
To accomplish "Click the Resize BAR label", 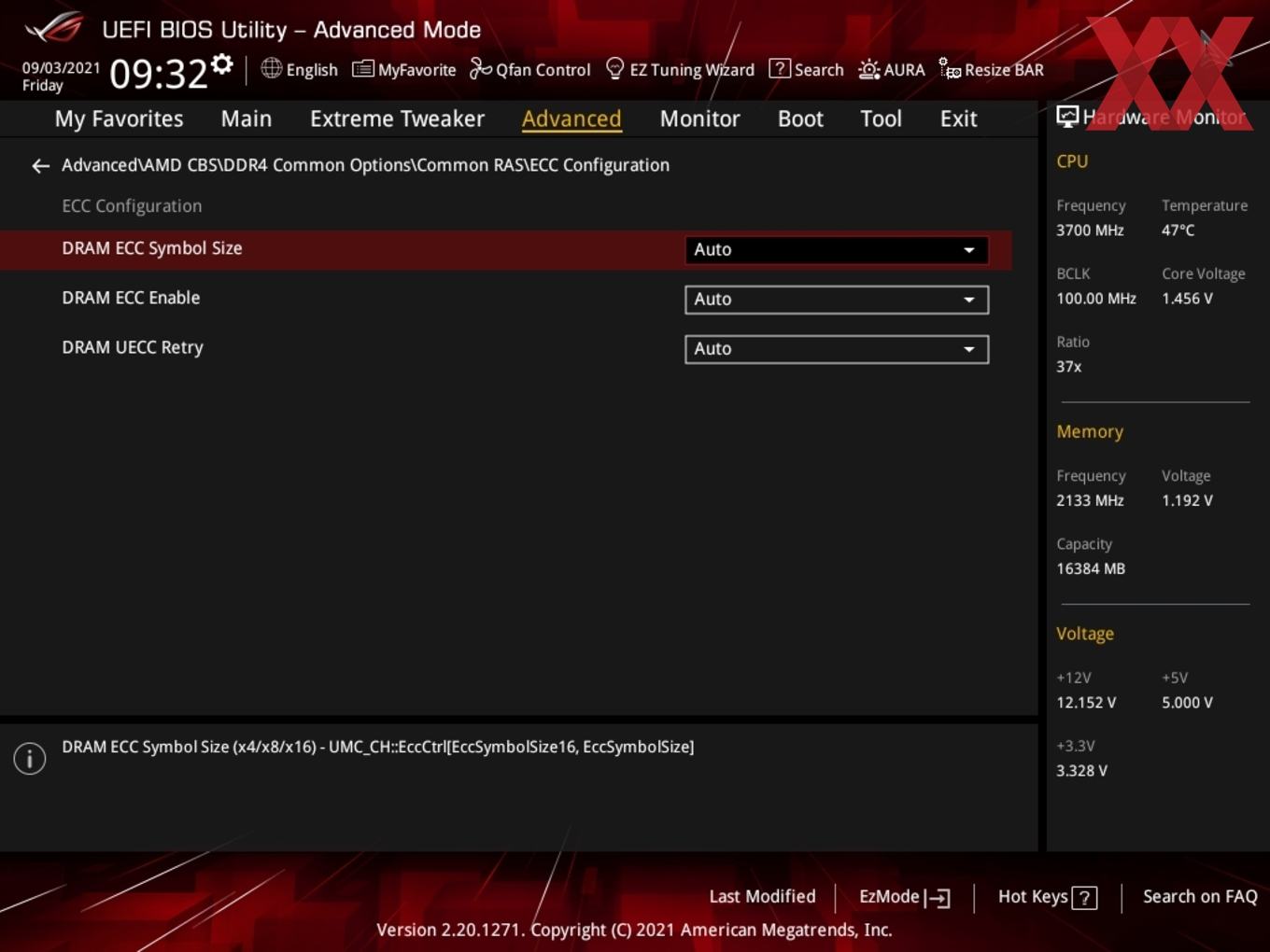I will click(x=1004, y=70).
